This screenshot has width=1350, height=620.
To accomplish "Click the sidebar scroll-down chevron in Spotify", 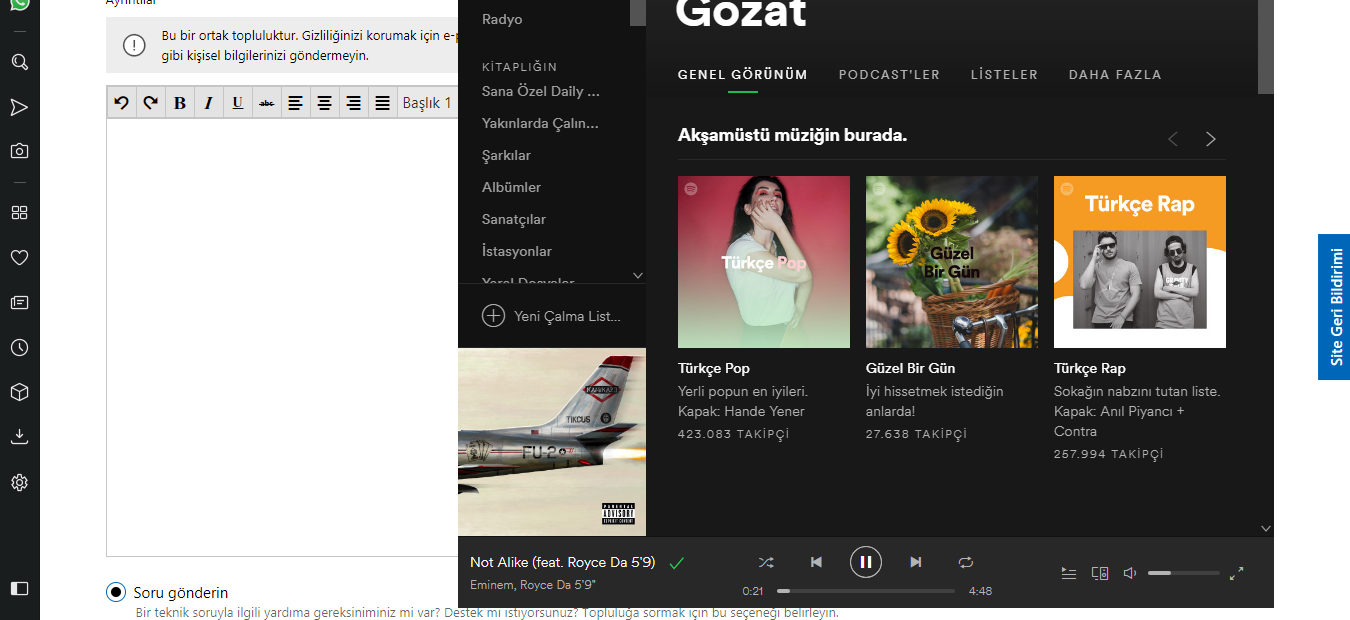I will tap(638, 275).
